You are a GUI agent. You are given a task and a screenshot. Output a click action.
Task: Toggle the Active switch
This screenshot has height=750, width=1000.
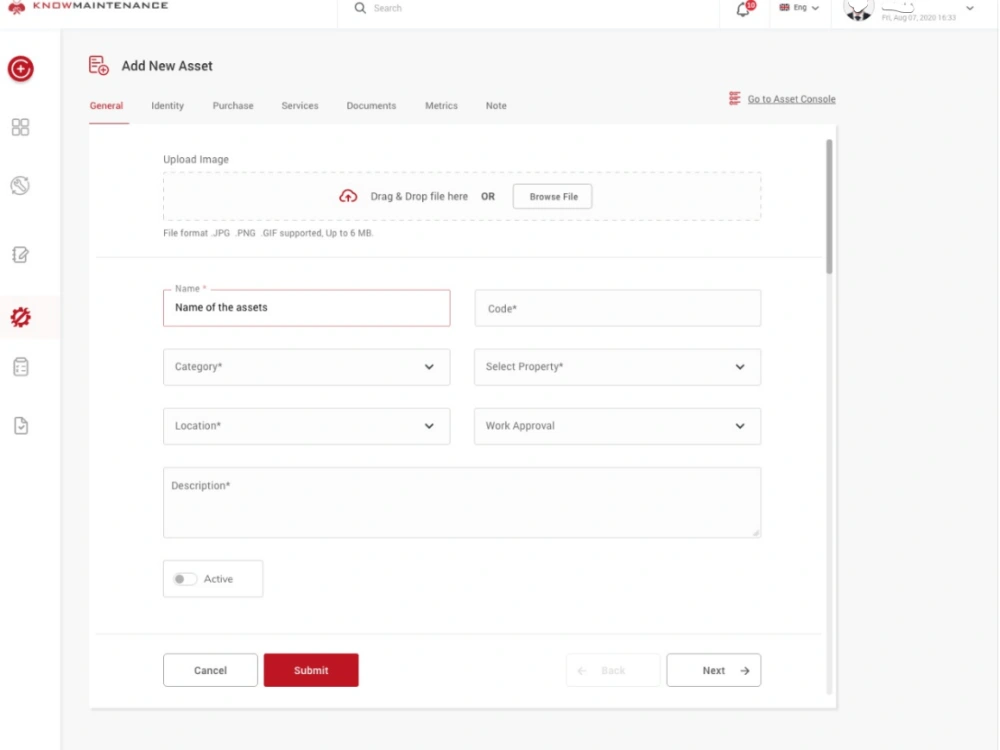(185, 579)
